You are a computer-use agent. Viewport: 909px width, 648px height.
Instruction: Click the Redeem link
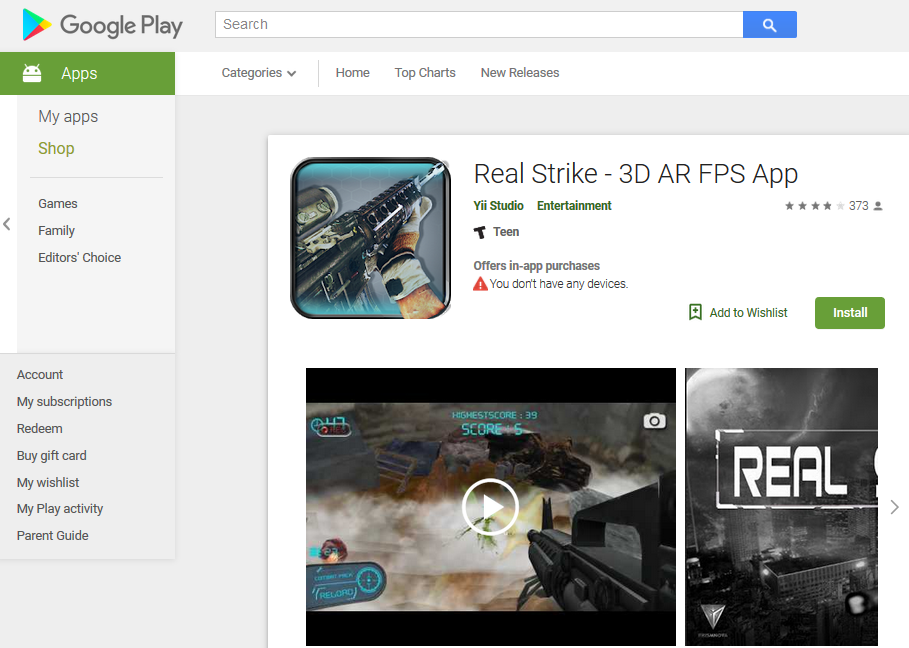tap(39, 429)
